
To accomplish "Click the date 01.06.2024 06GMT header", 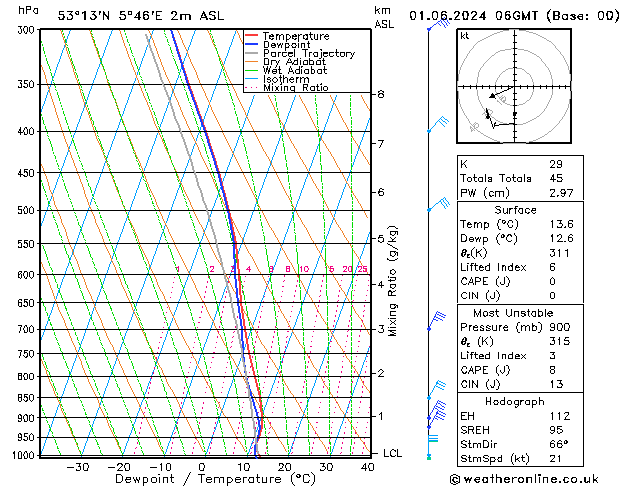I will [x=474, y=16].
